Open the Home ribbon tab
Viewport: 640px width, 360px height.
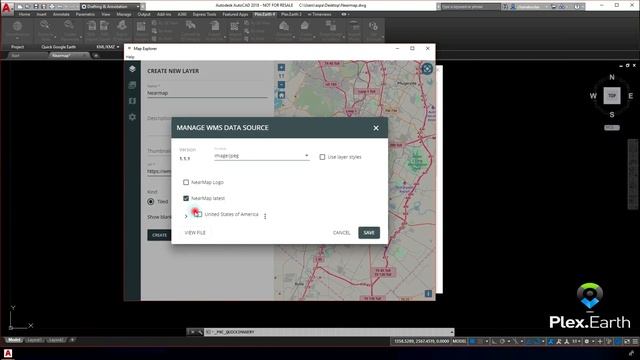pos(24,14)
